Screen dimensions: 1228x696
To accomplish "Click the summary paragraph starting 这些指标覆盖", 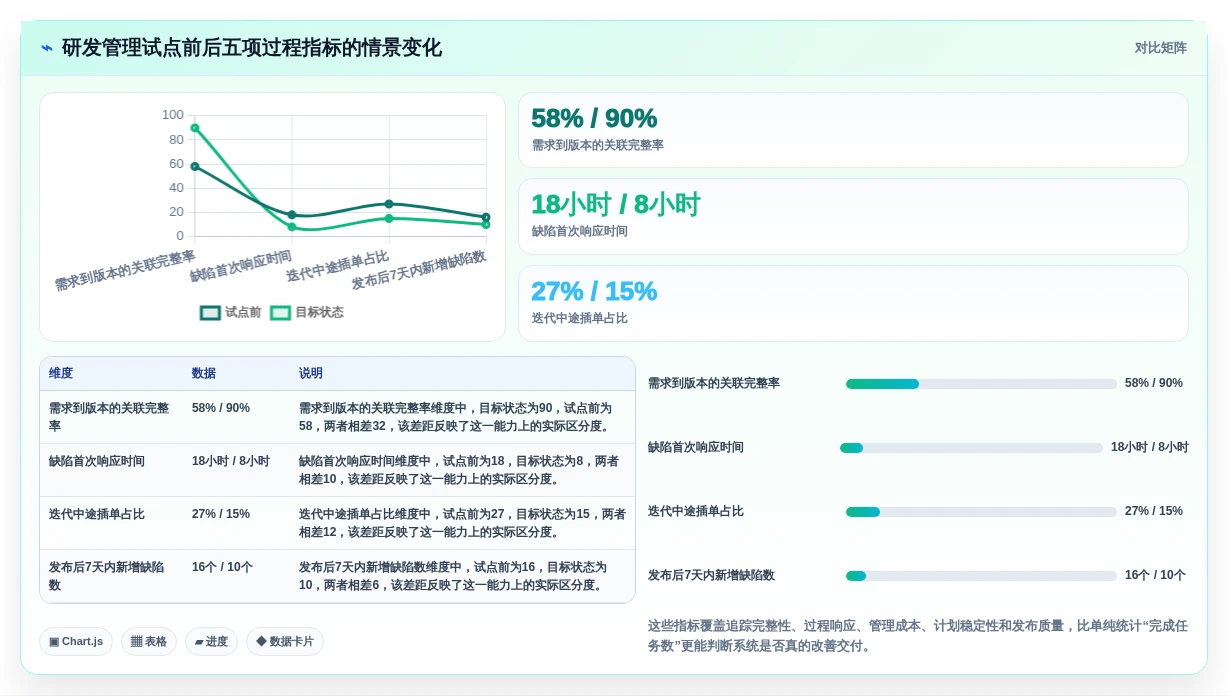I will click(918, 636).
